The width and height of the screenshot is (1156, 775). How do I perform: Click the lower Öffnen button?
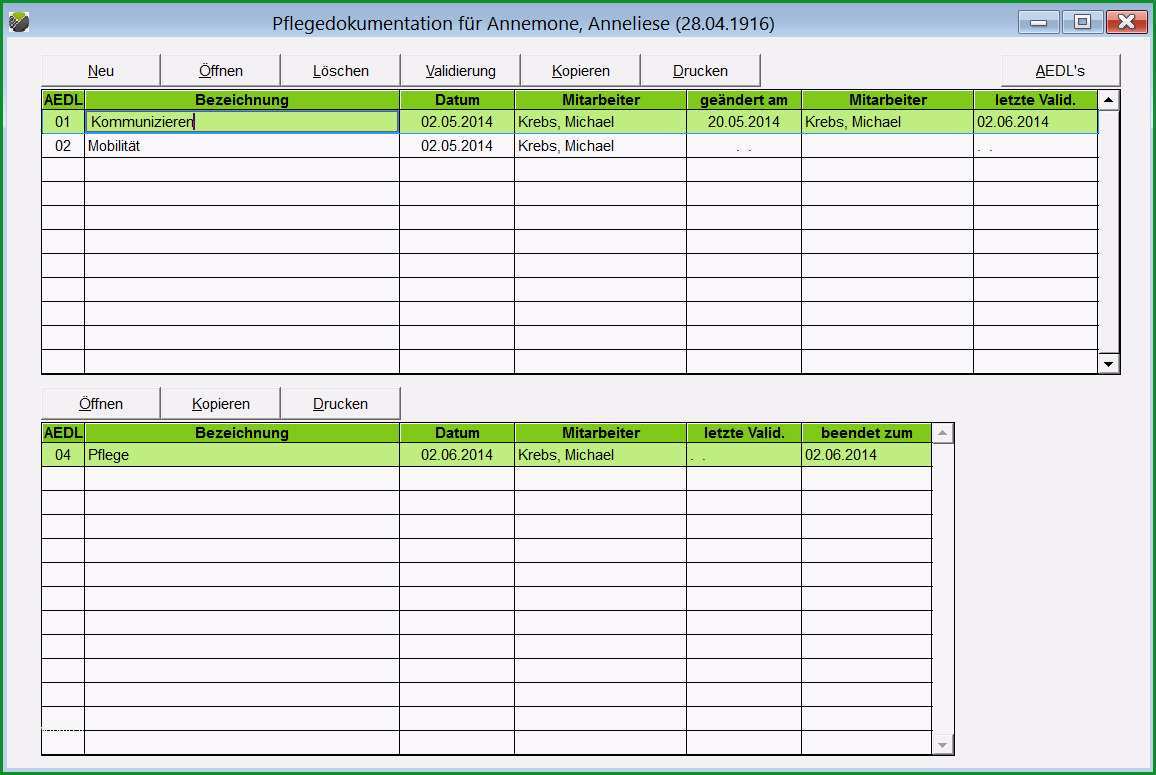click(x=100, y=404)
